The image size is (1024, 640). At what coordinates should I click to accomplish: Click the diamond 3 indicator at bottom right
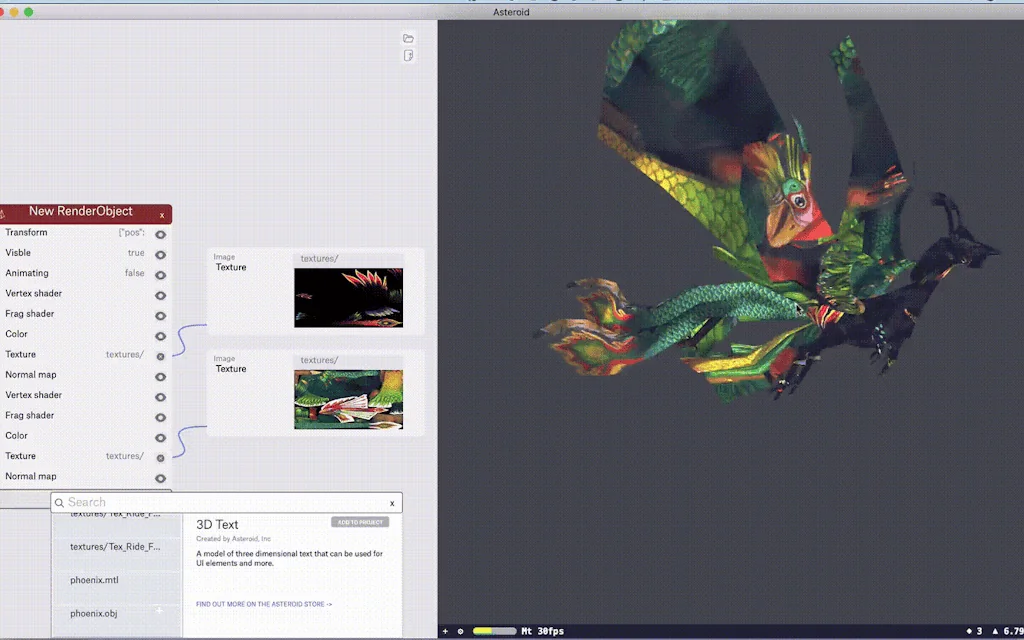click(x=975, y=631)
